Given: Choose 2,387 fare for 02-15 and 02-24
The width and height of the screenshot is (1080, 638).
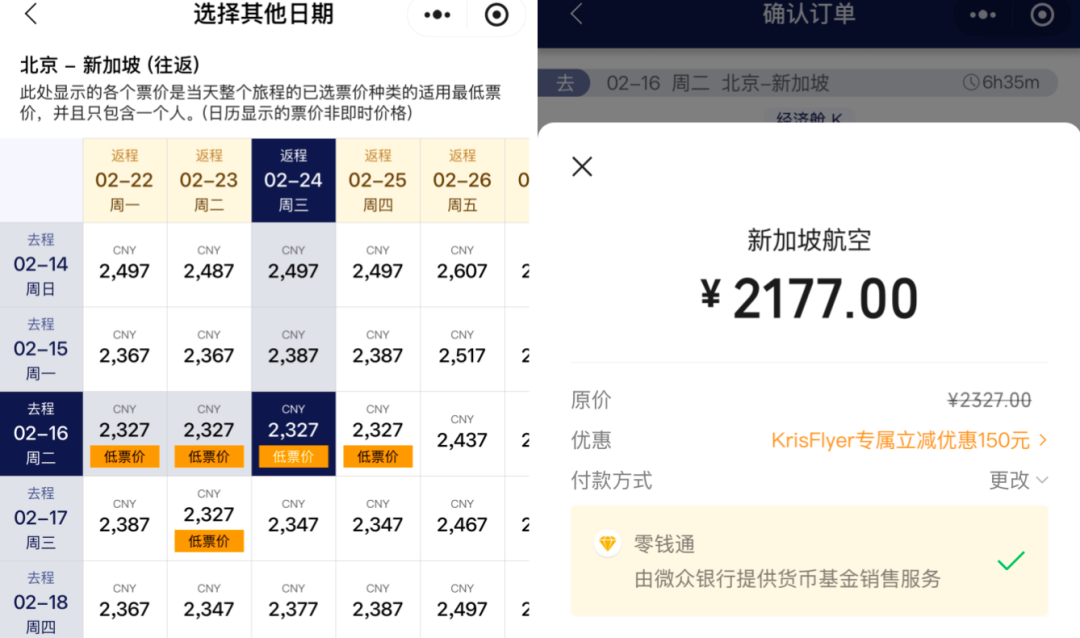Looking at the screenshot, I should [x=293, y=349].
